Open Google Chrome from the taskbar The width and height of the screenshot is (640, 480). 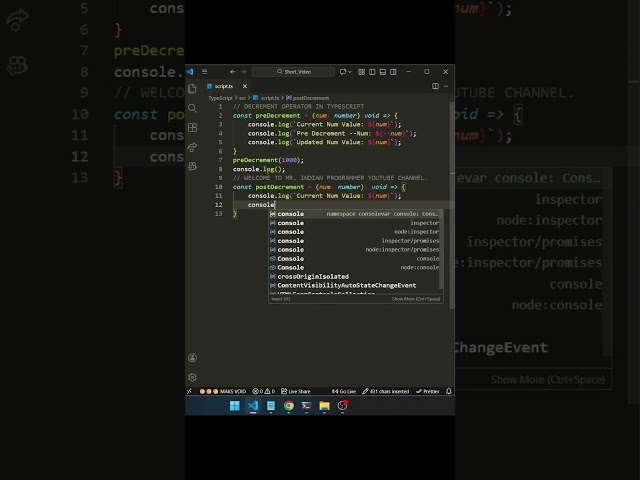coord(288,406)
